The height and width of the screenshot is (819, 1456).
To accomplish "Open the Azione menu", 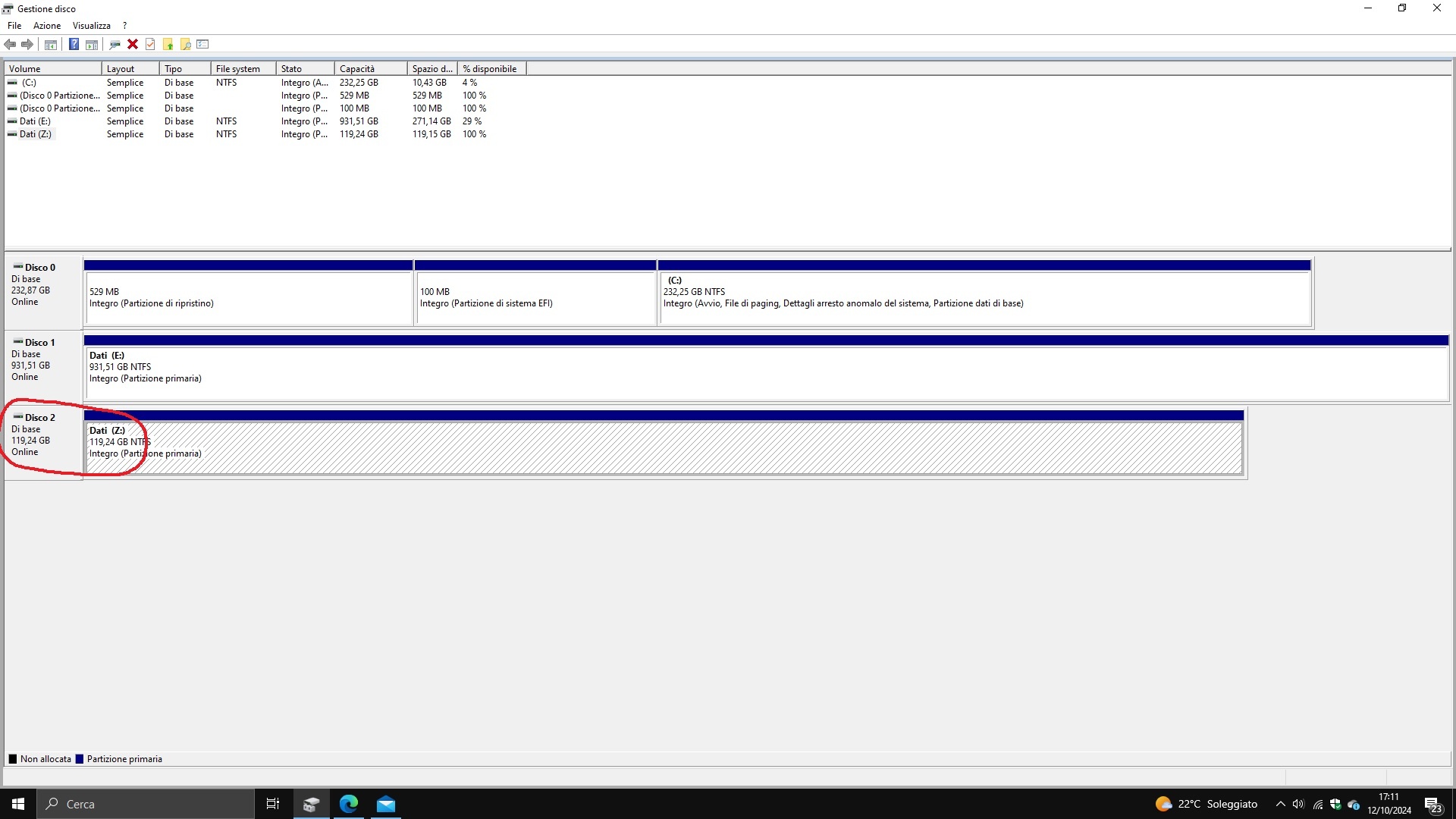I will click(x=46, y=26).
